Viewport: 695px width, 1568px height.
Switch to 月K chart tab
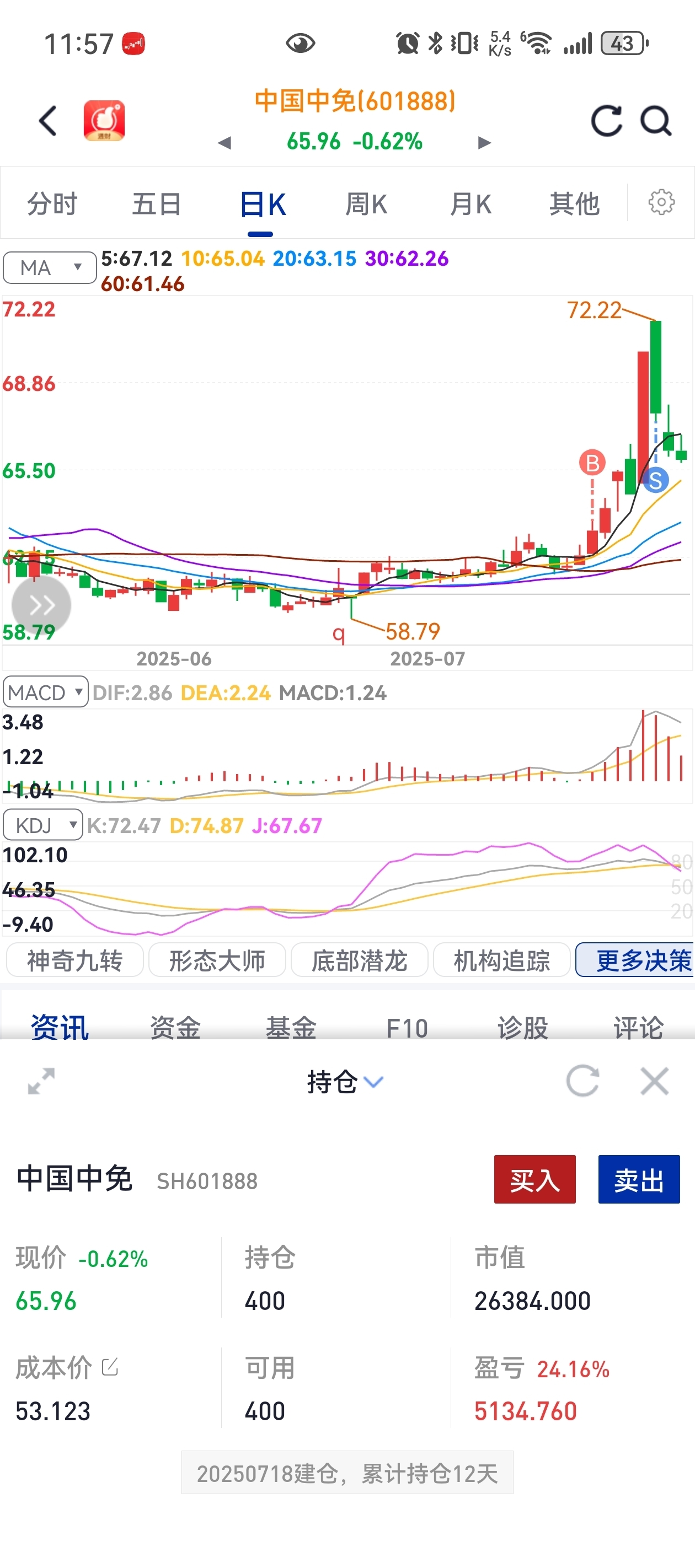(x=471, y=203)
